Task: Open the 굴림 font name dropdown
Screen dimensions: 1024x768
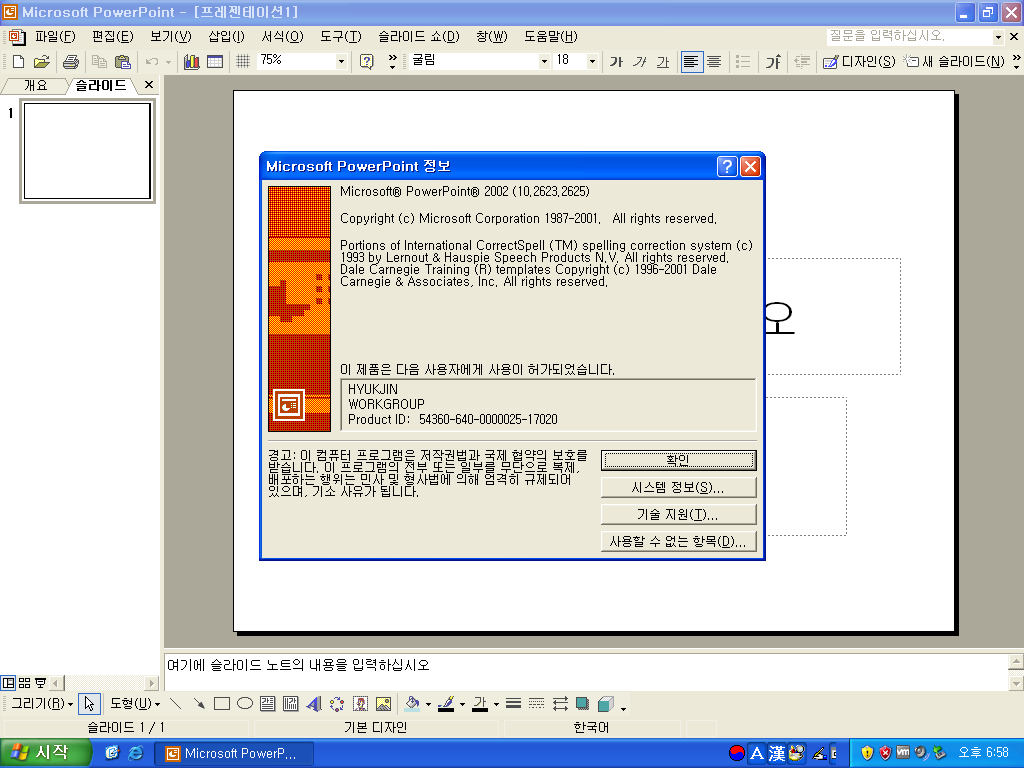Action: tap(543, 61)
